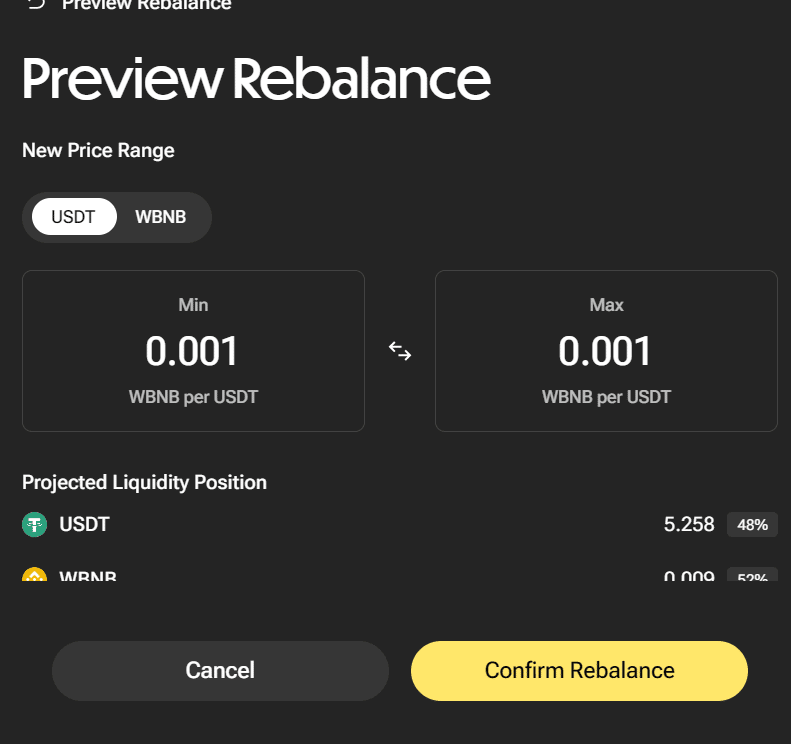Click the USDT name in projected position
This screenshot has height=744, width=791.
click(x=84, y=524)
